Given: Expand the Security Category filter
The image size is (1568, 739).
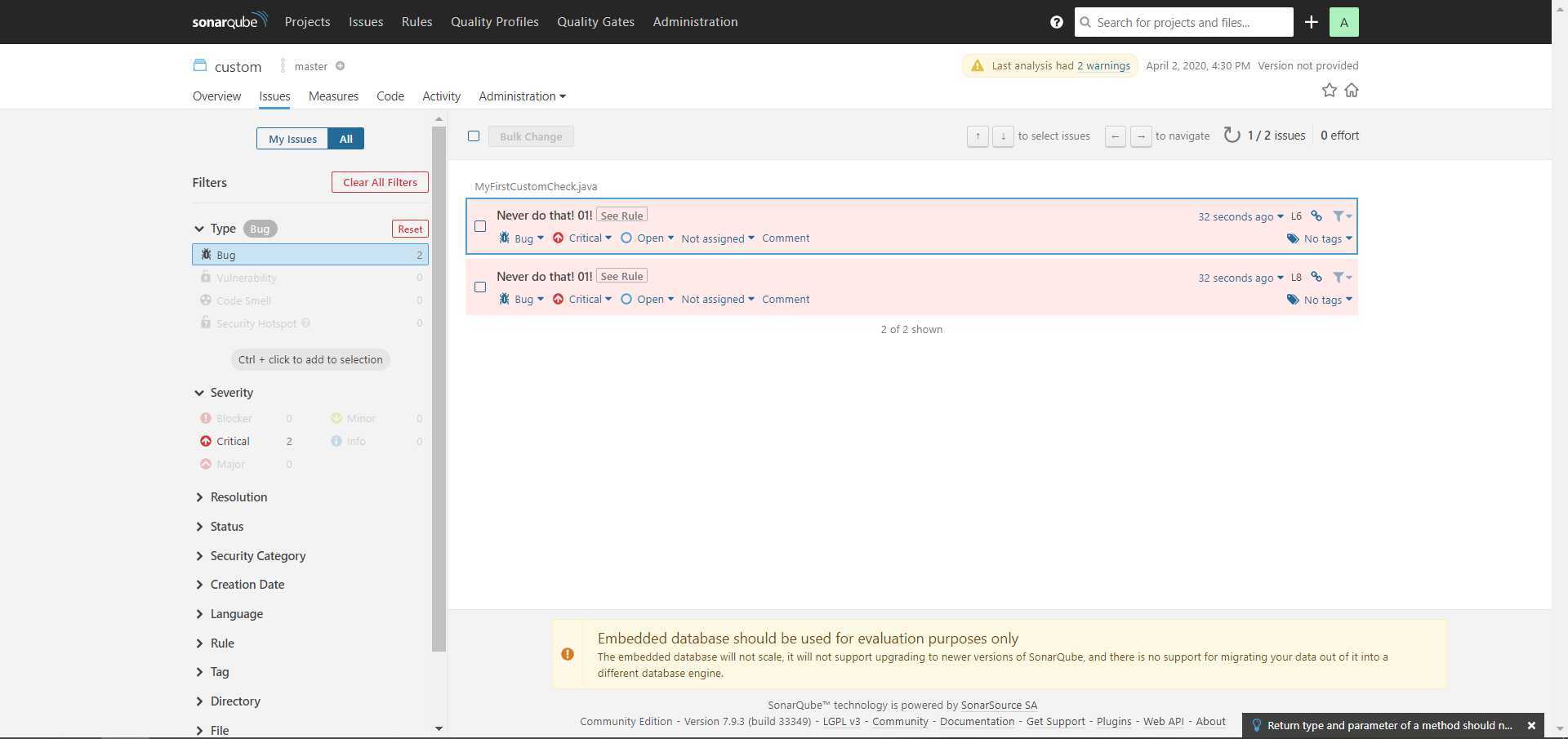Looking at the screenshot, I should click(x=250, y=556).
